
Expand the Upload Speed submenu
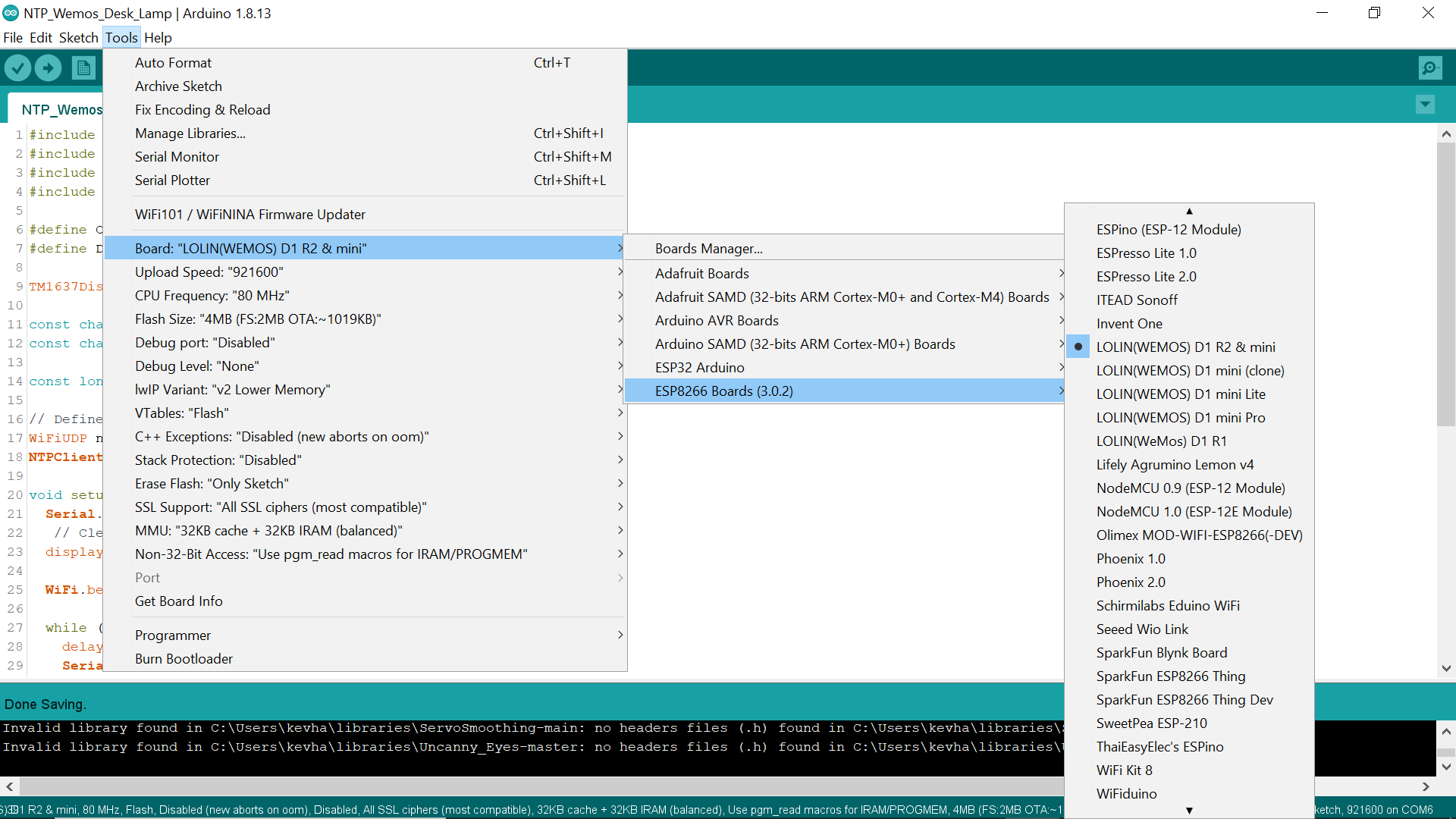(x=209, y=271)
